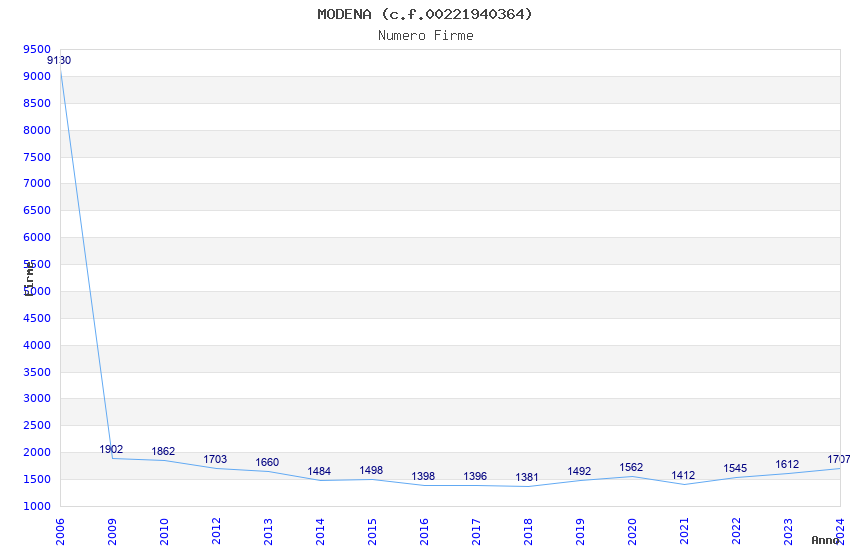The image size is (850, 550).
Task: Select the 1660 data label
Action: coord(267,462)
